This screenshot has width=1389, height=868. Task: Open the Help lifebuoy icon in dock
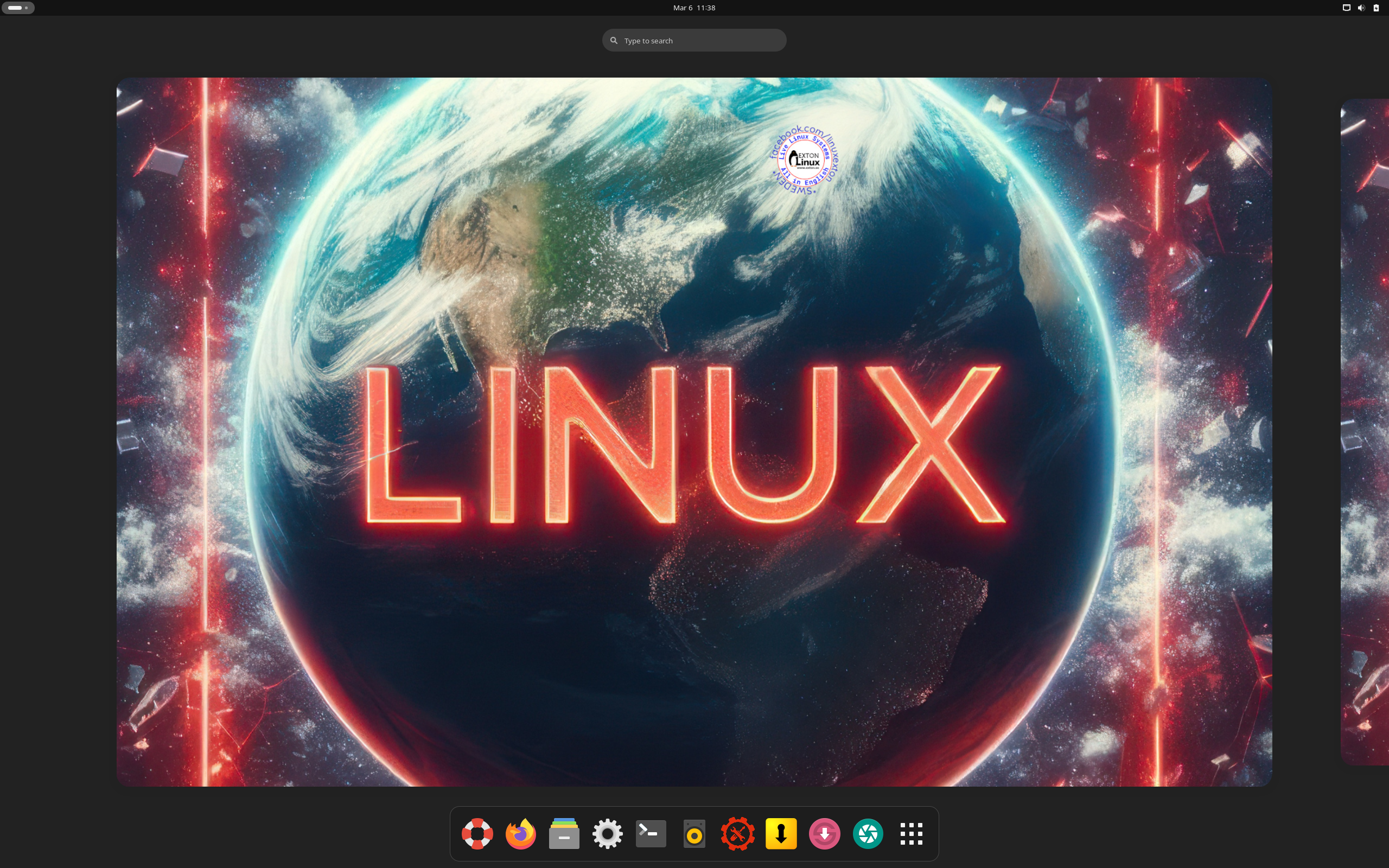point(477,834)
